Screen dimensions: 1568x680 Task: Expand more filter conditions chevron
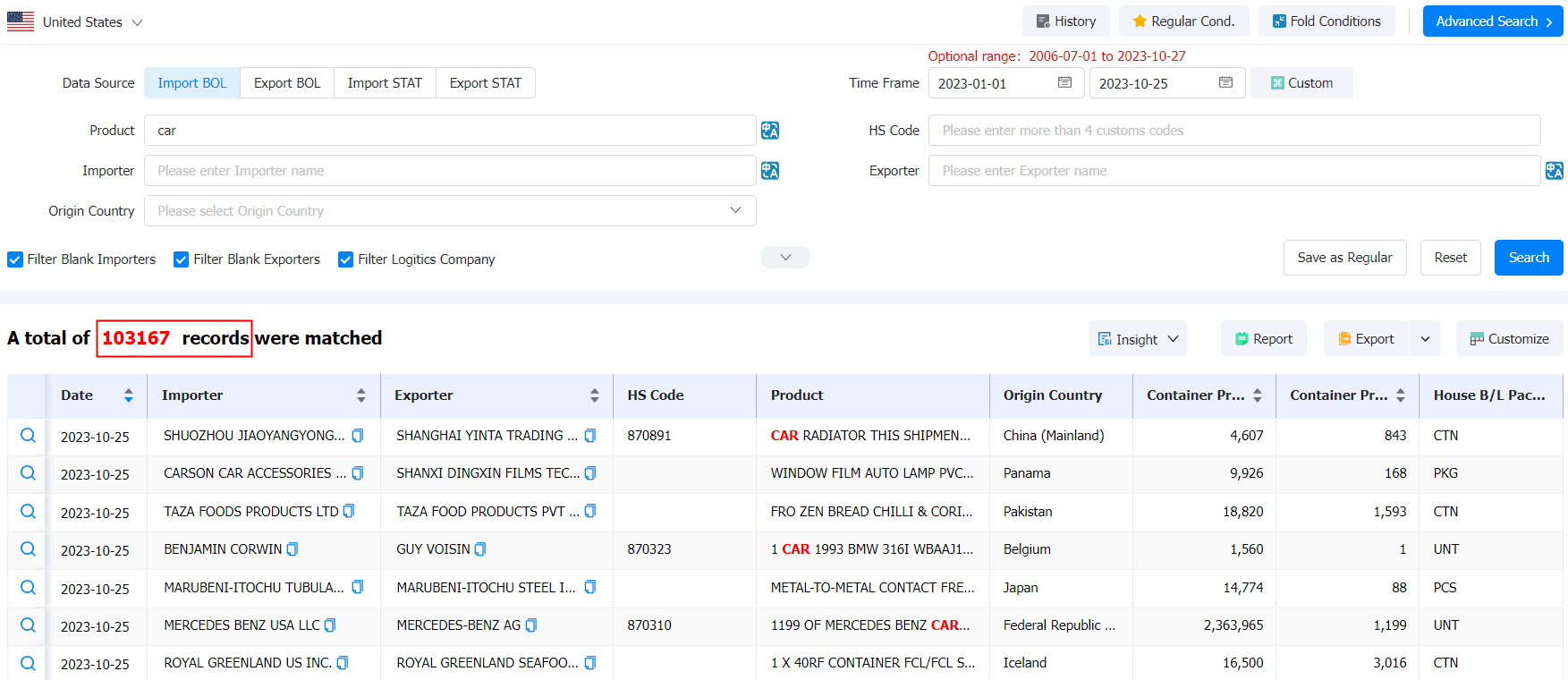click(x=785, y=258)
